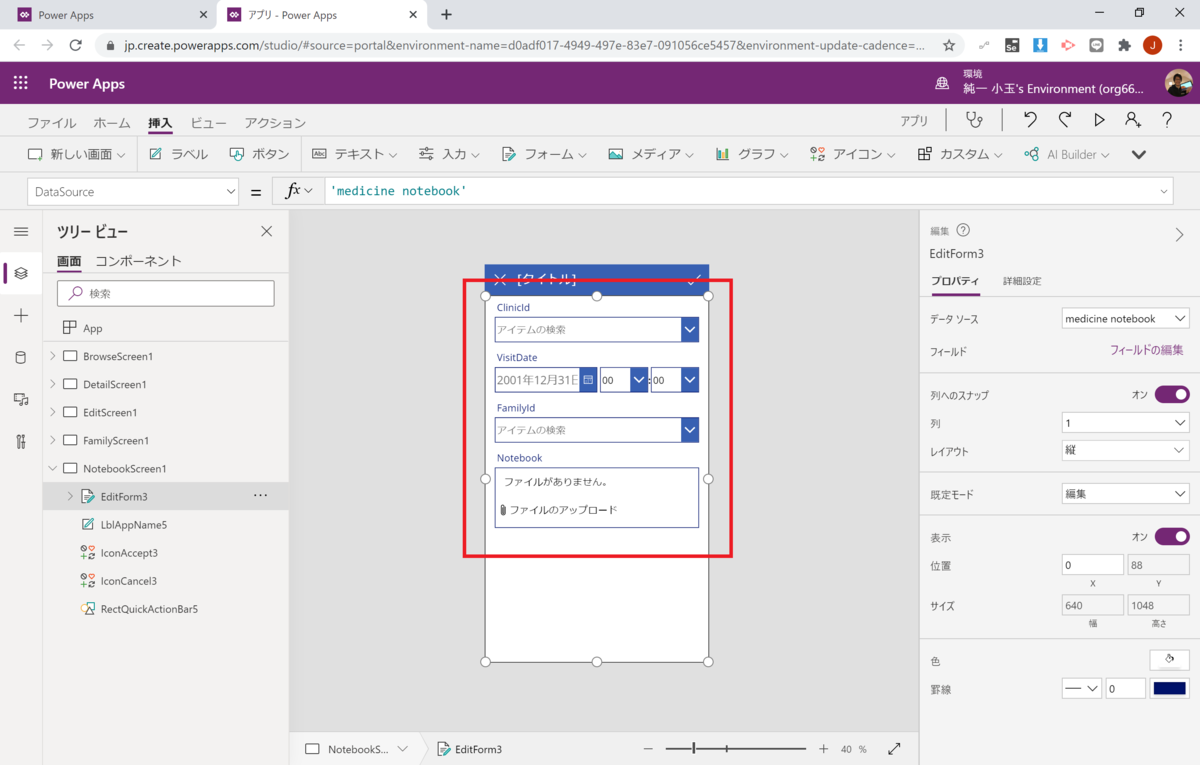Open the VisitDate calendar picker icon

pyautogui.click(x=589, y=380)
